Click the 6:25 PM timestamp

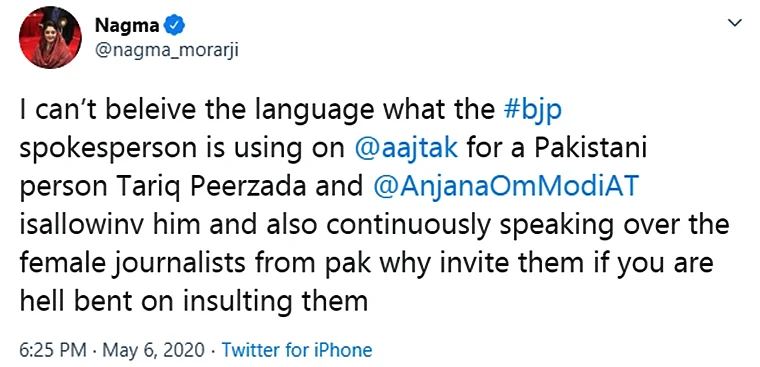click(53, 350)
